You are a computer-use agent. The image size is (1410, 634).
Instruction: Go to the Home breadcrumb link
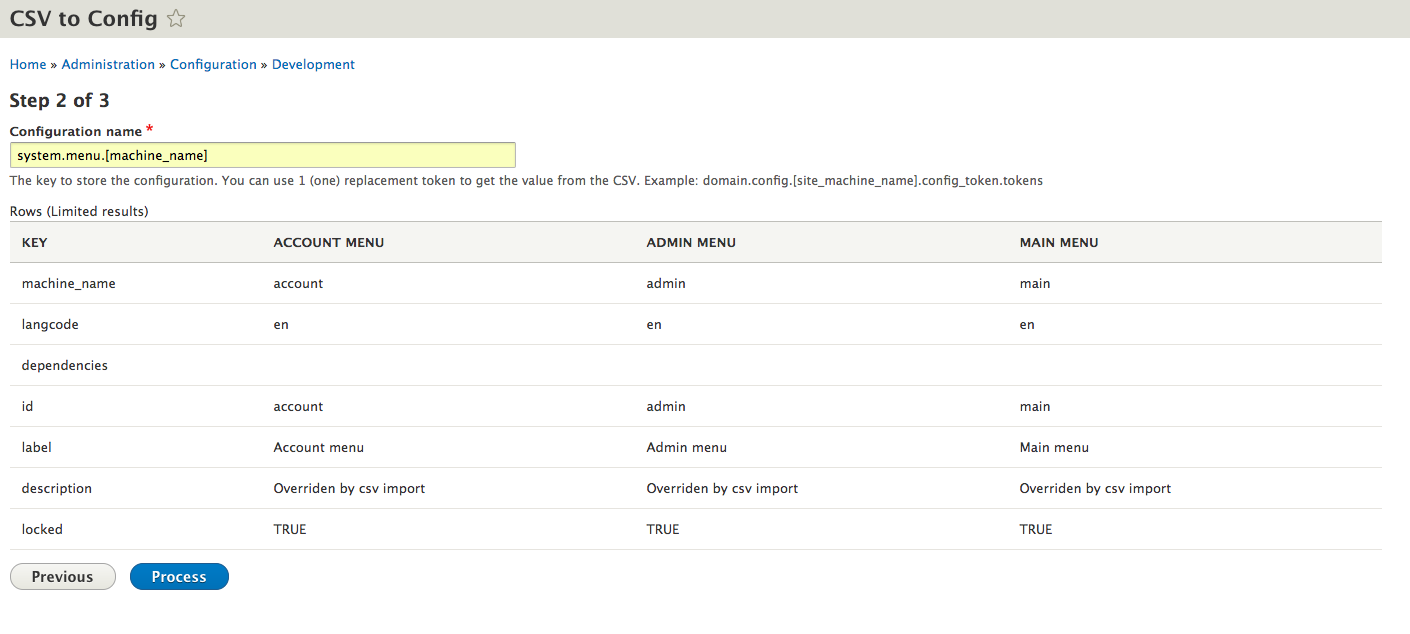(28, 64)
